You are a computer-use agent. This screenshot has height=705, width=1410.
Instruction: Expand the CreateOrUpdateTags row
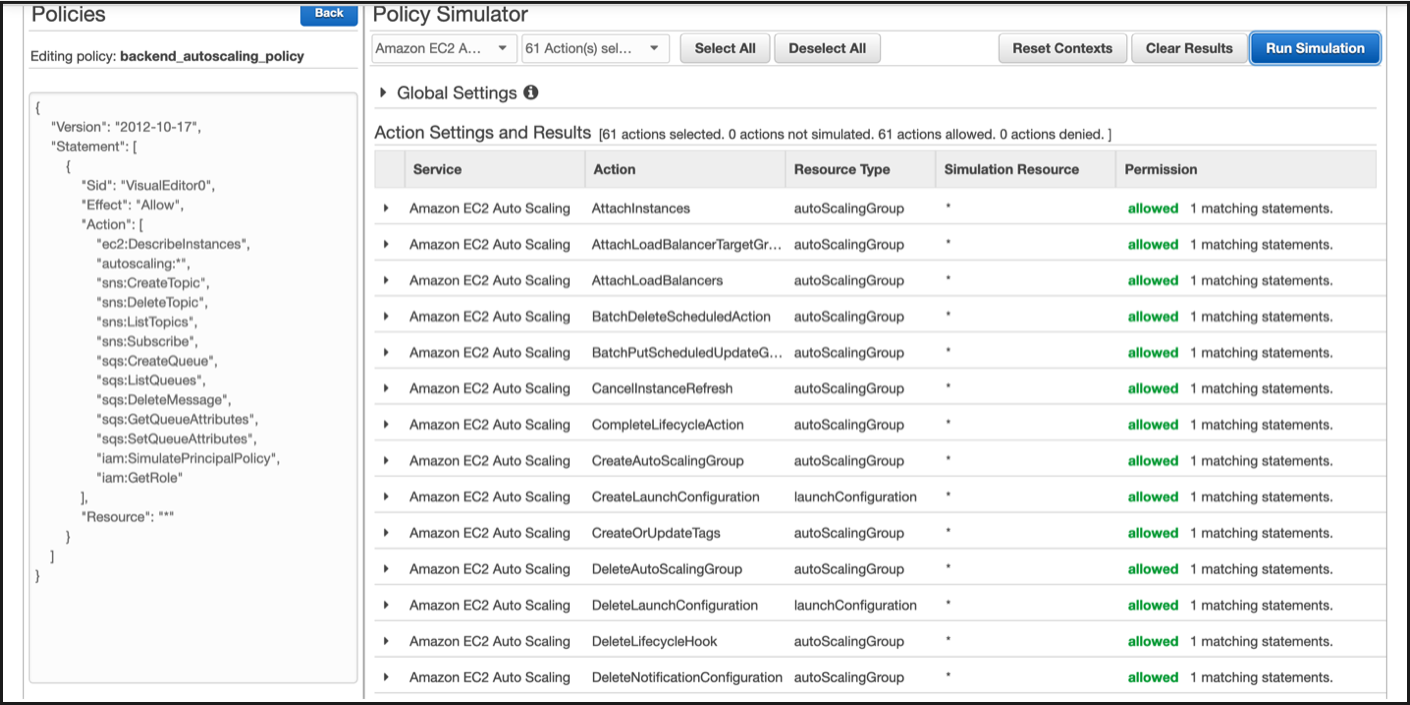pos(386,533)
